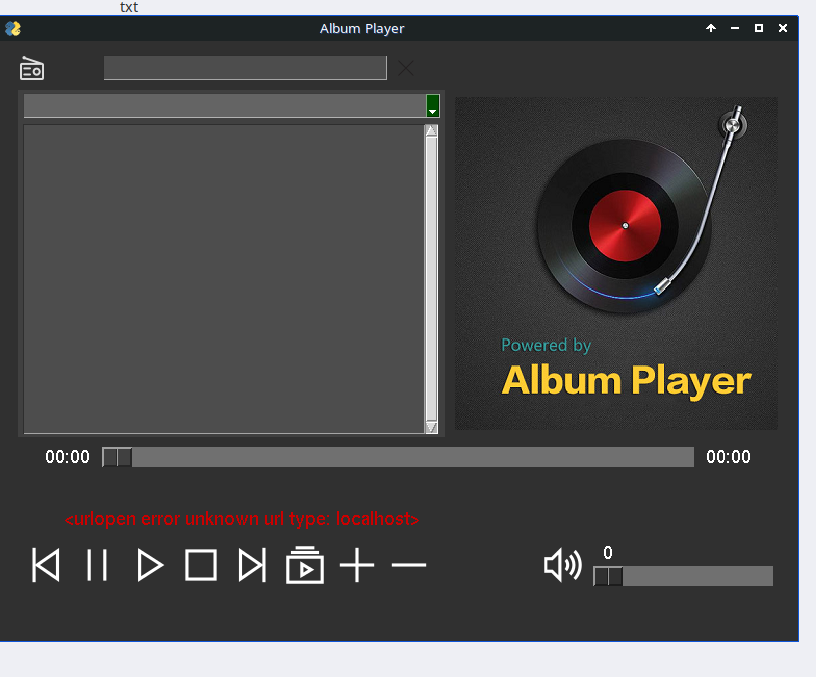The image size is (816, 677).
Task: Skip to the next track
Action: click(x=252, y=565)
